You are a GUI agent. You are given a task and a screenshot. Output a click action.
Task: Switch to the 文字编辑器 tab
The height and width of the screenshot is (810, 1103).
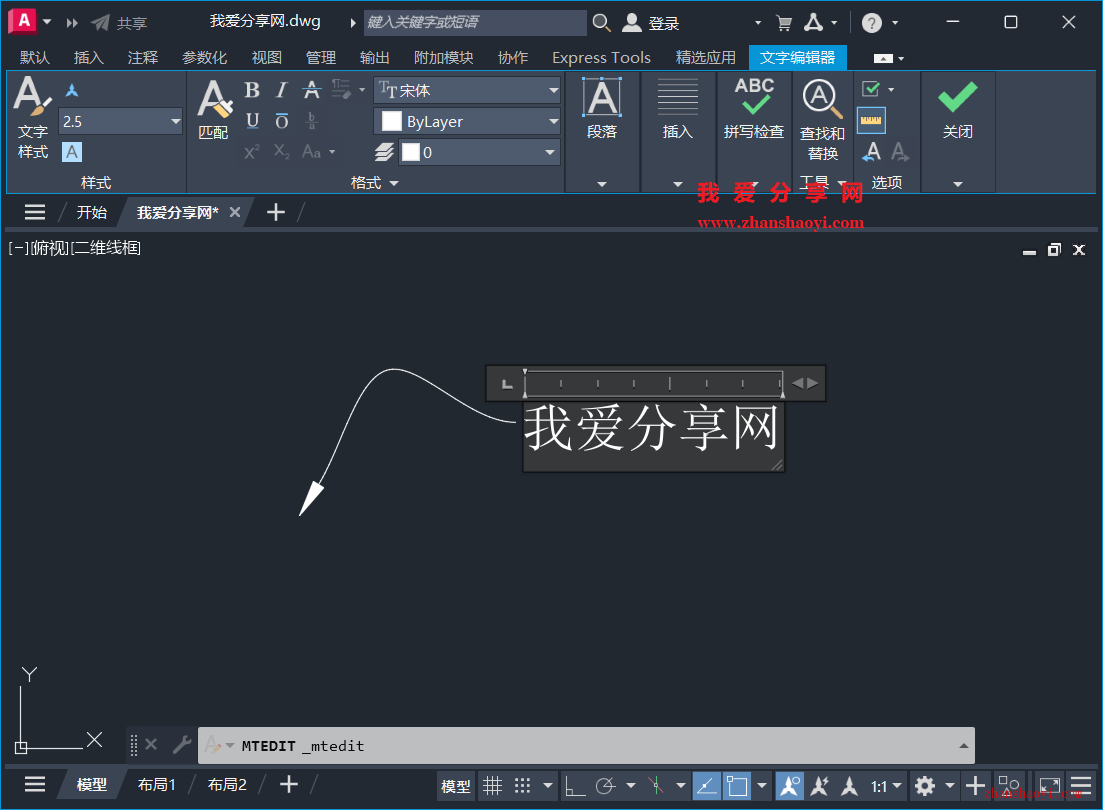click(798, 58)
